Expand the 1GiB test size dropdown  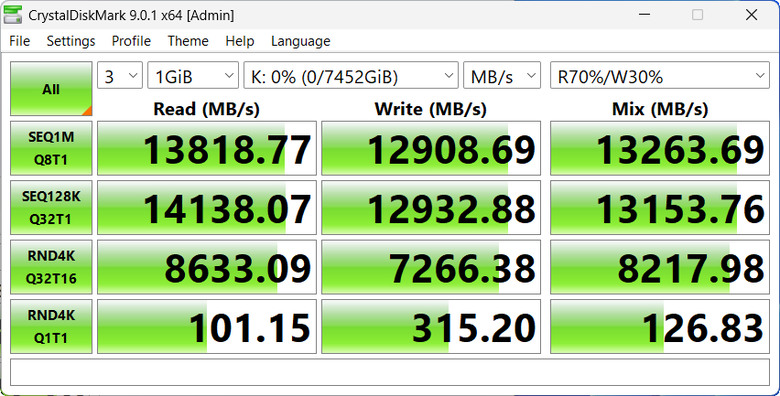(x=193, y=76)
